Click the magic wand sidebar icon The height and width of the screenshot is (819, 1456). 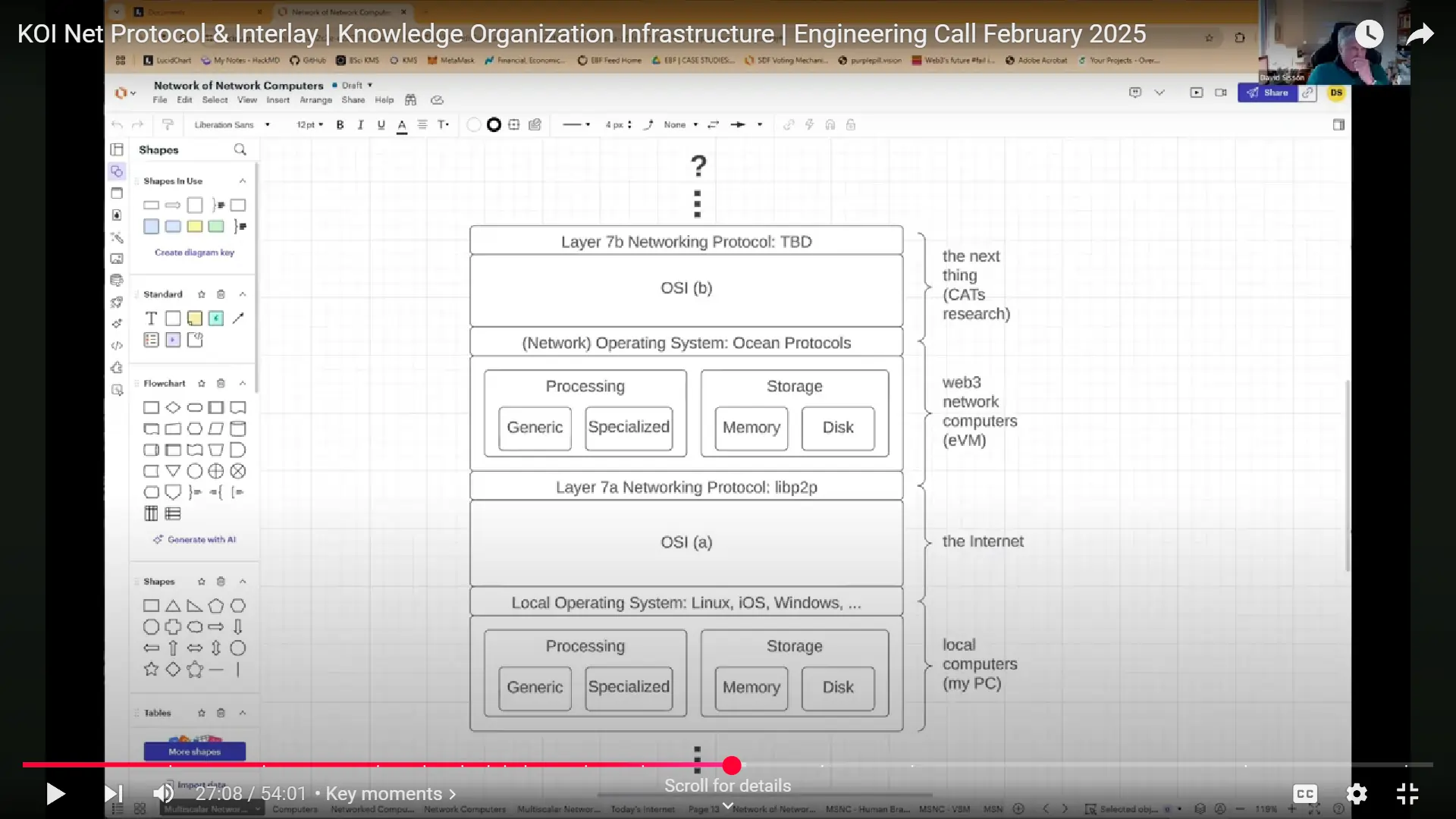coord(118,237)
